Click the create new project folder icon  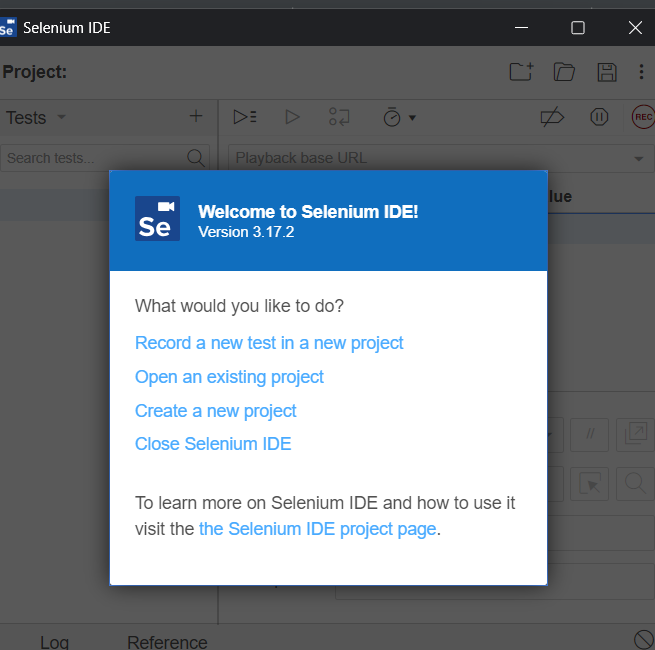pos(521,72)
